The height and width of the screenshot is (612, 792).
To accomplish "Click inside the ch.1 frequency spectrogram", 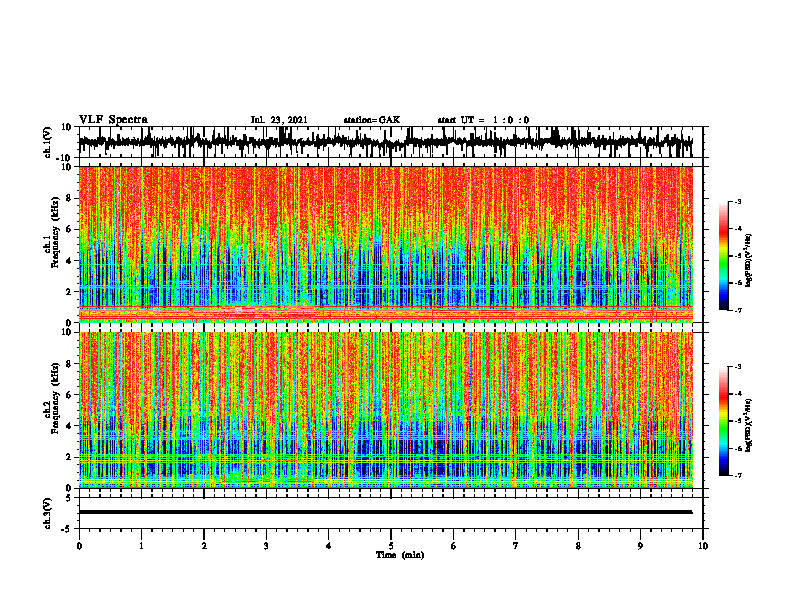I will pos(386,244).
